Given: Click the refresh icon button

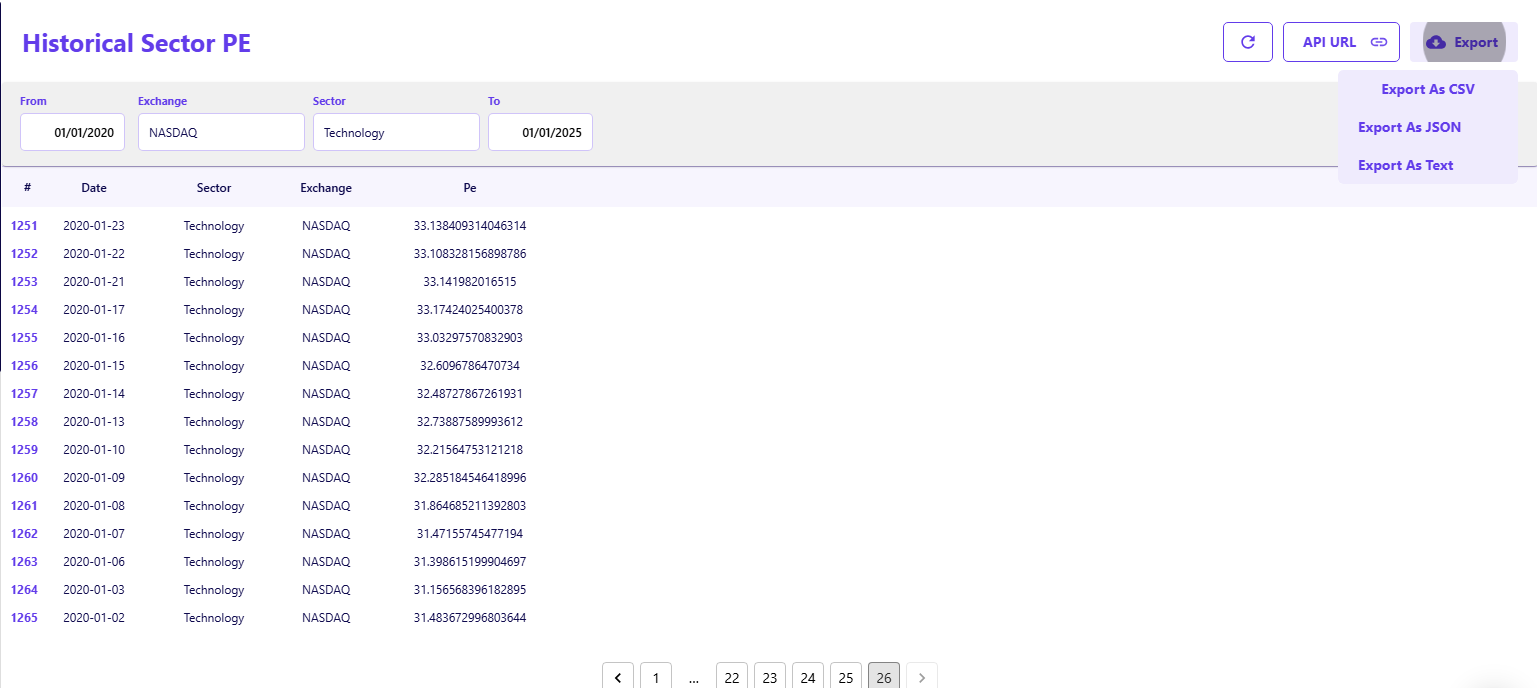Looking at the screenshot, I should (1247, 42).
